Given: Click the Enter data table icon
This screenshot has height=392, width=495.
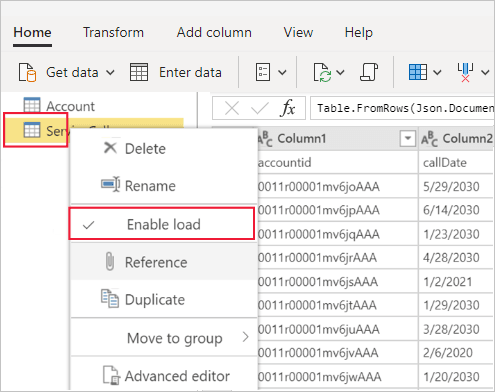Looking at the screenshot, I should [x=139, y=72].
